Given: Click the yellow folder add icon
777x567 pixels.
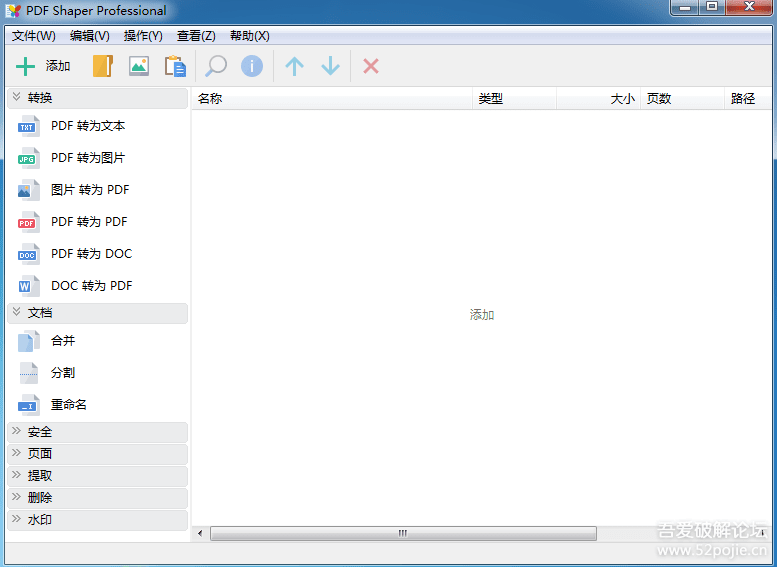Looking at the screenshot, I should (x=103, y=66).
